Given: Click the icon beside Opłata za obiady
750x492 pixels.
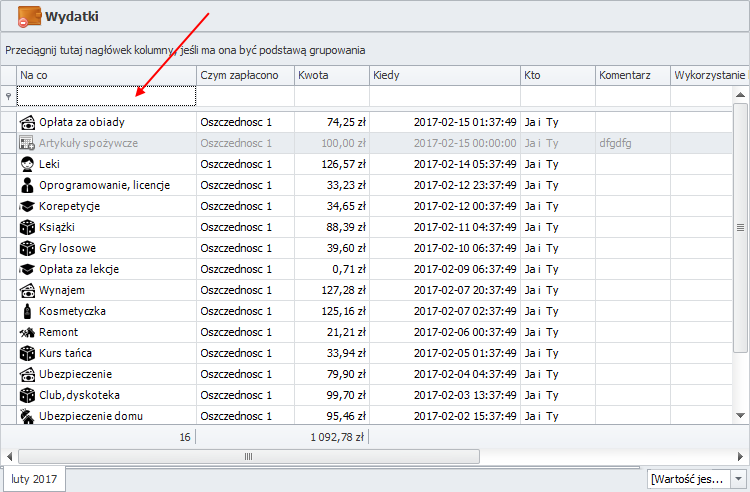Looking at the screenshot, I should [x=28, y=122].
